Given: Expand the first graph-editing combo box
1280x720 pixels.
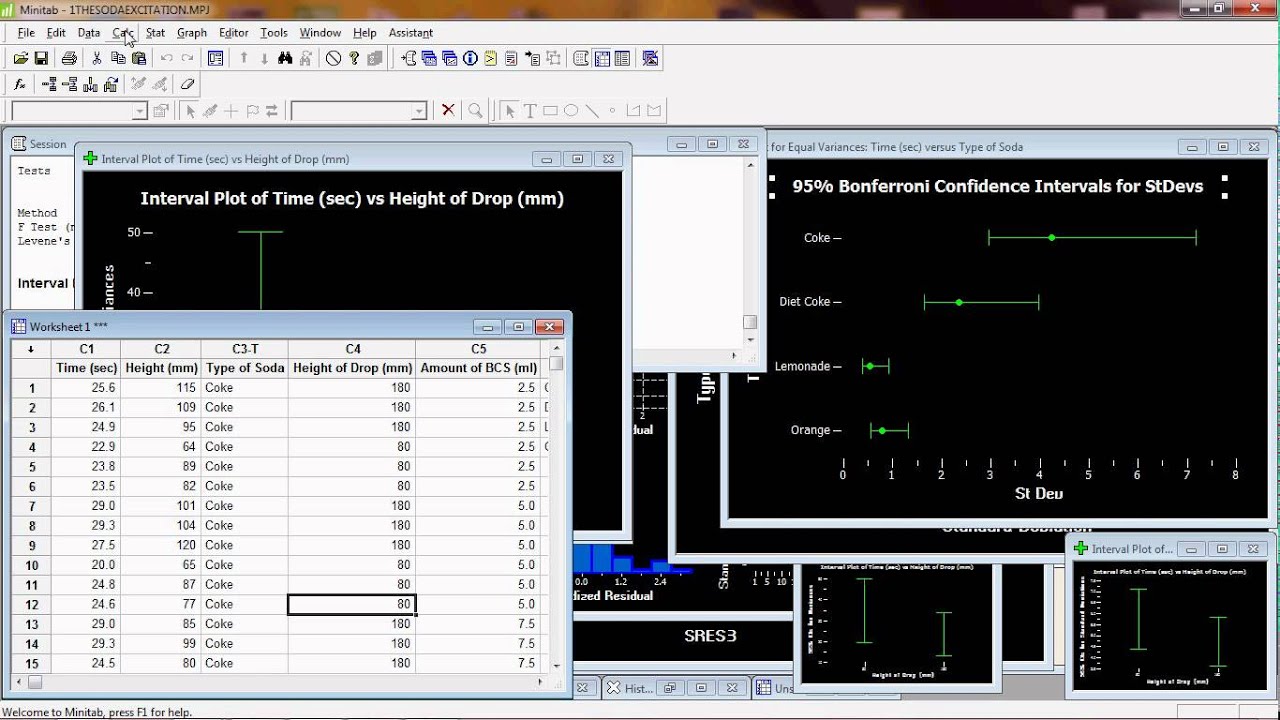Looking at the screenshot, I should [x=139, y=111].
